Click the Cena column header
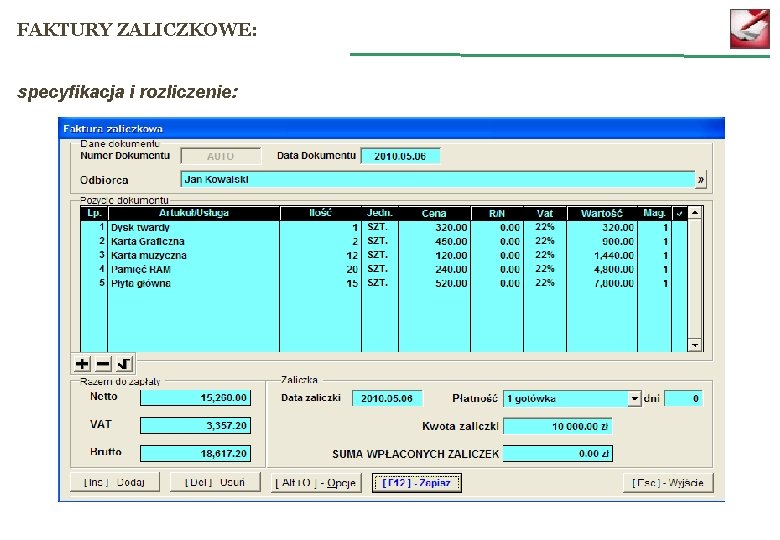The width and height of the screenshot is (780, 540). pyautogui.click(x=434, y=213)
